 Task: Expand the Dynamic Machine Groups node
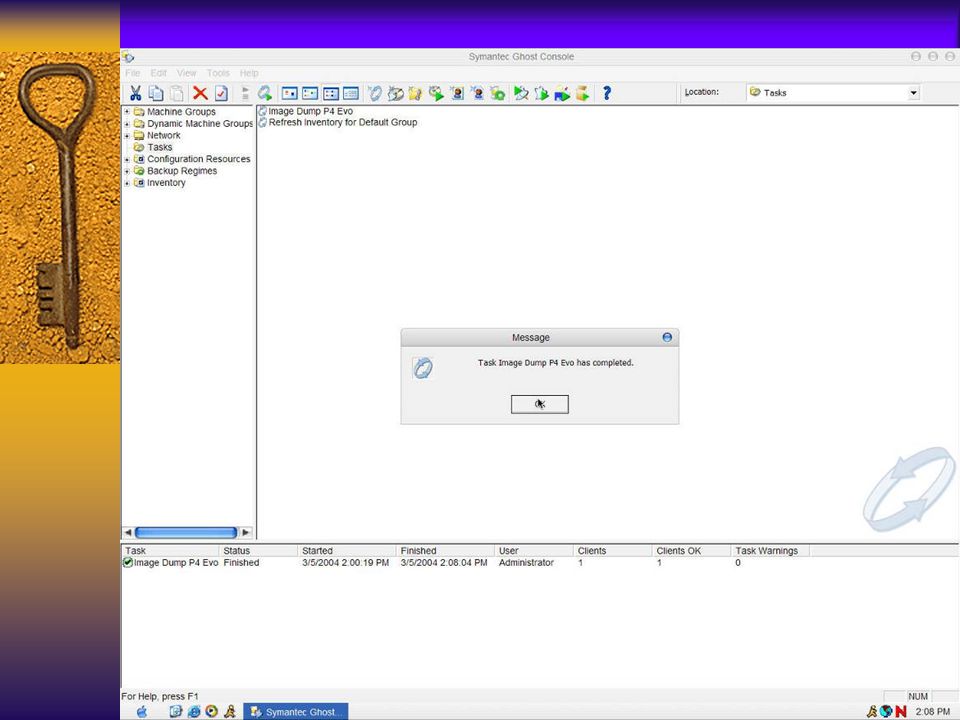tap(127, 124)
